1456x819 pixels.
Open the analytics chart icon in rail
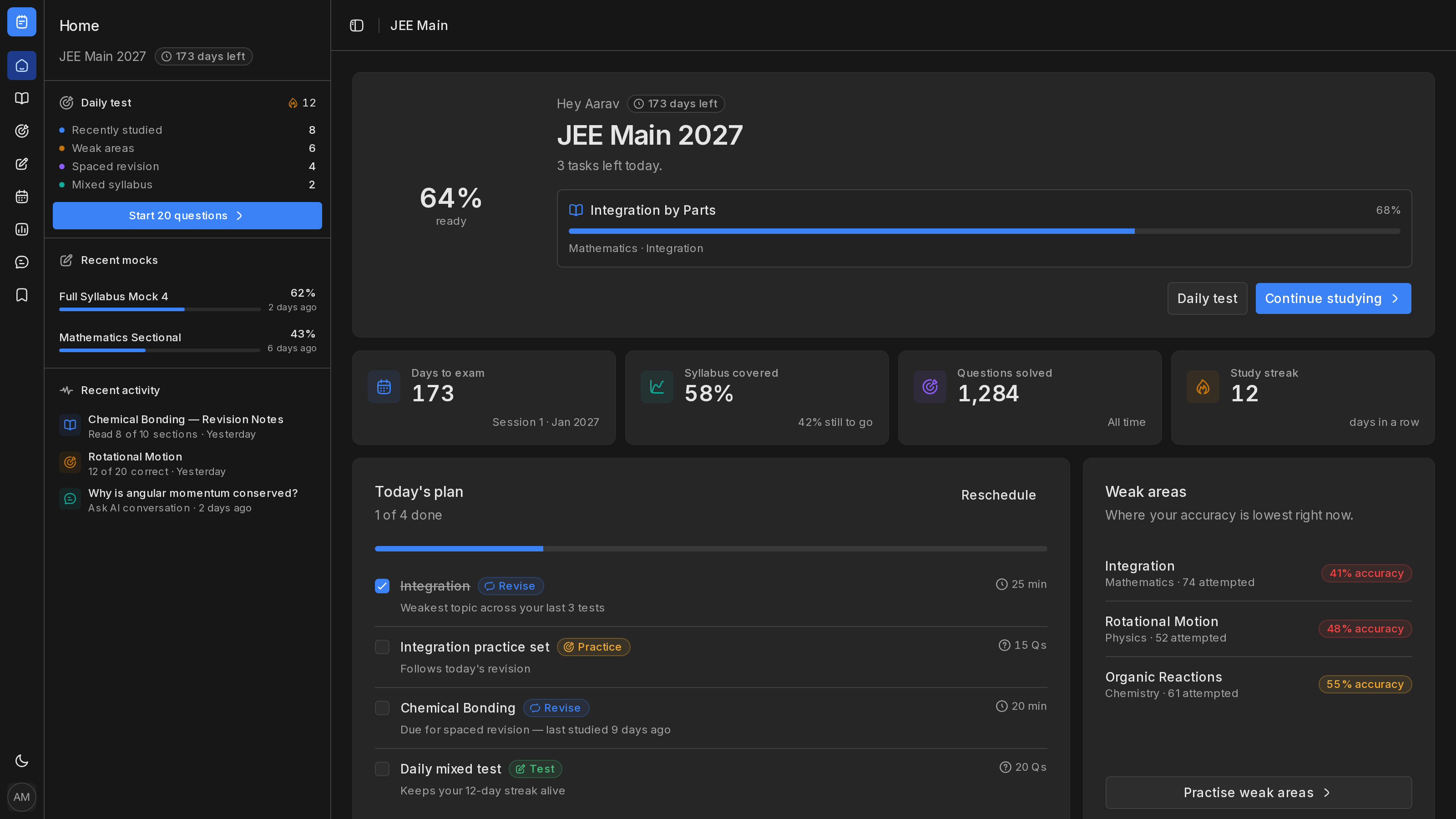point(21,229)
